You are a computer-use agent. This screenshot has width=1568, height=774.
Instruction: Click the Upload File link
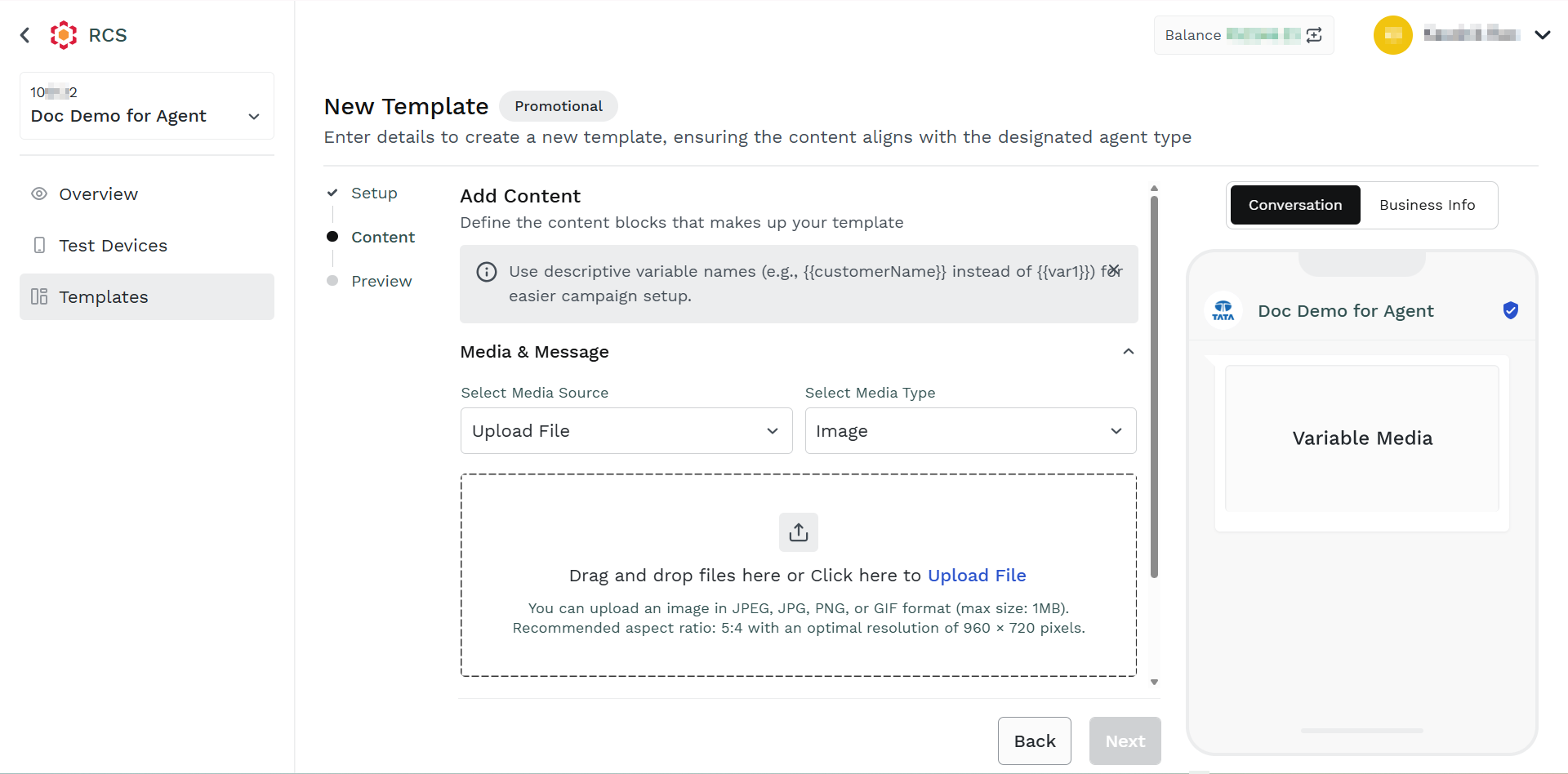pyautogui.click(x=977, y=576)
